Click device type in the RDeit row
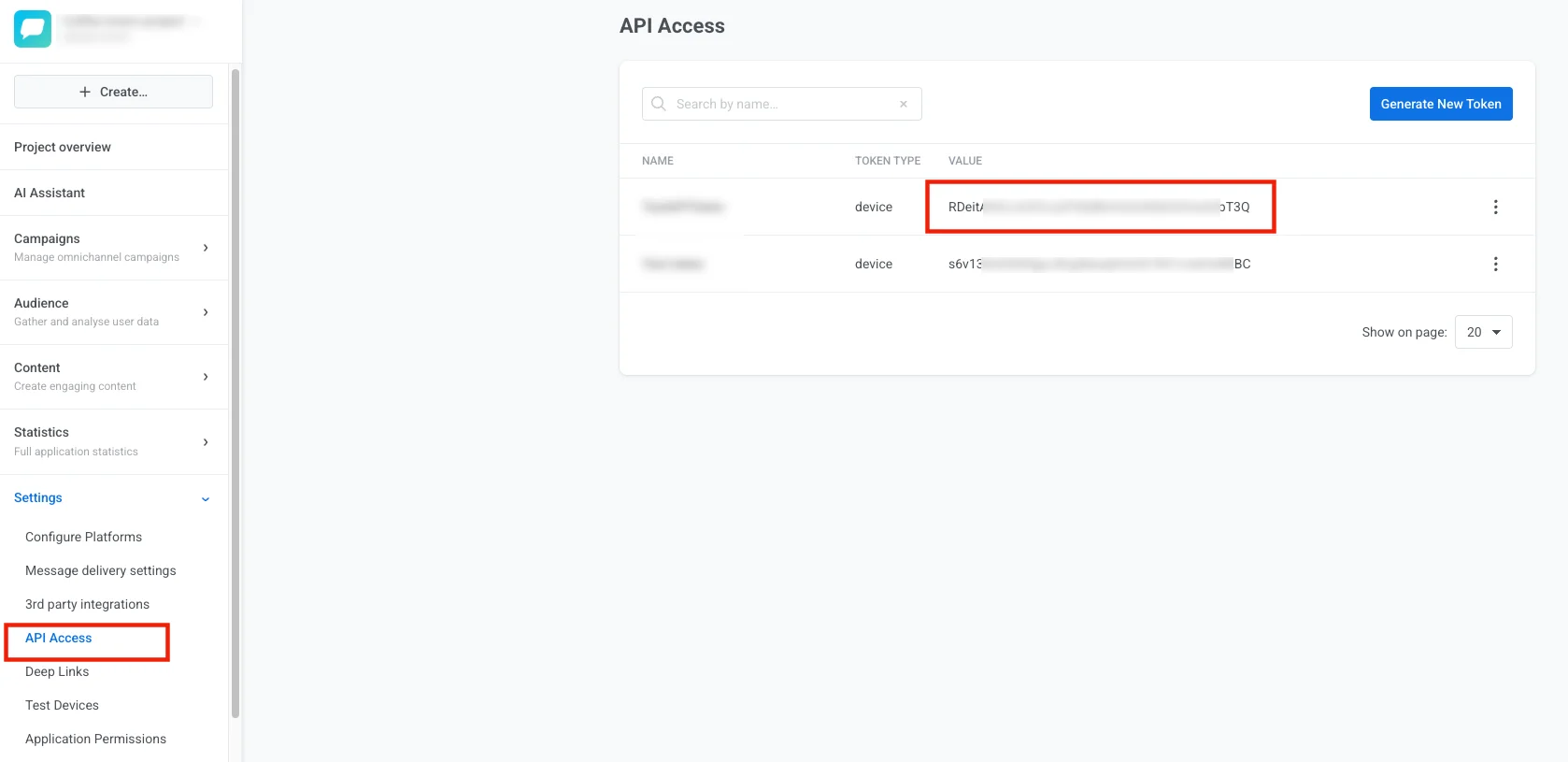Image resolution: width=1568 pixels, height=762 pixels. tap(874, 207)
